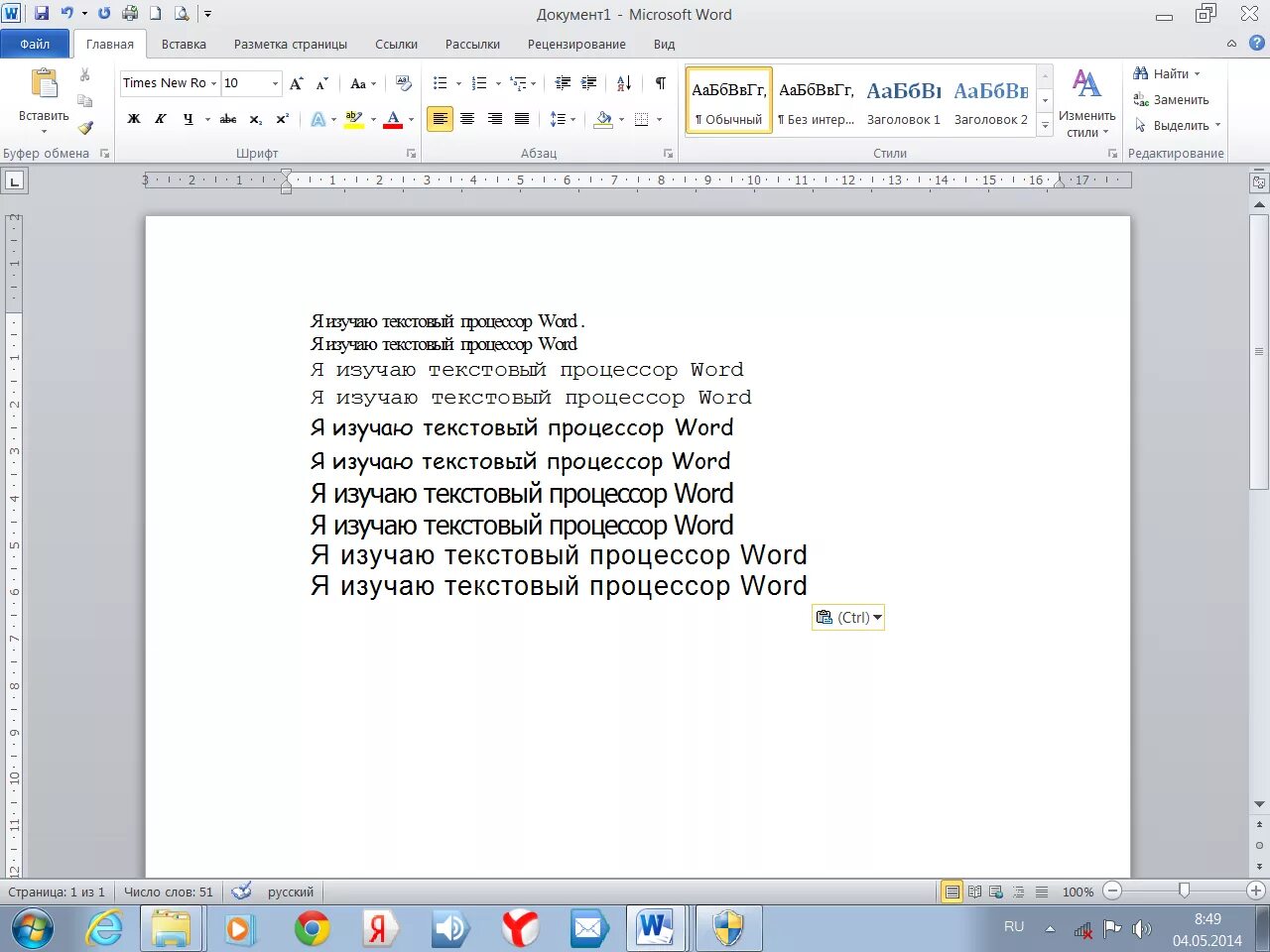Click the Save floppy disk icon
This screenshot has height=952, width=1270.
tap(42, 14)
